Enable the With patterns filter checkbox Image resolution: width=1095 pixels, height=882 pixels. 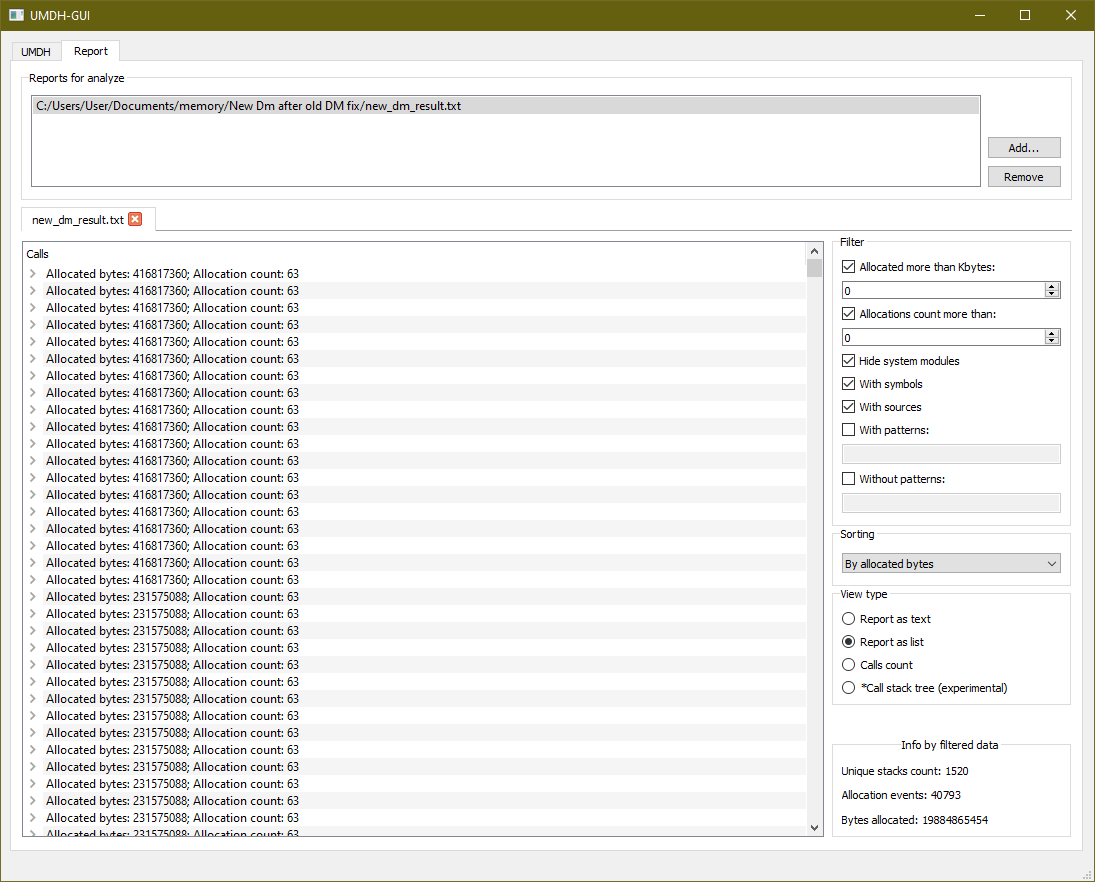(848, 429)
